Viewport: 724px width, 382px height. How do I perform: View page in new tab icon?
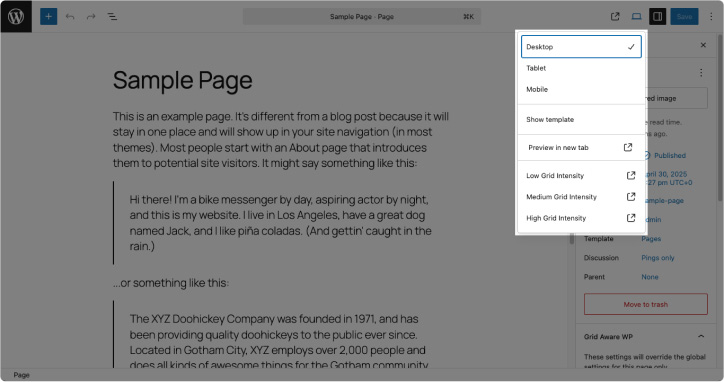click(615, 17)
